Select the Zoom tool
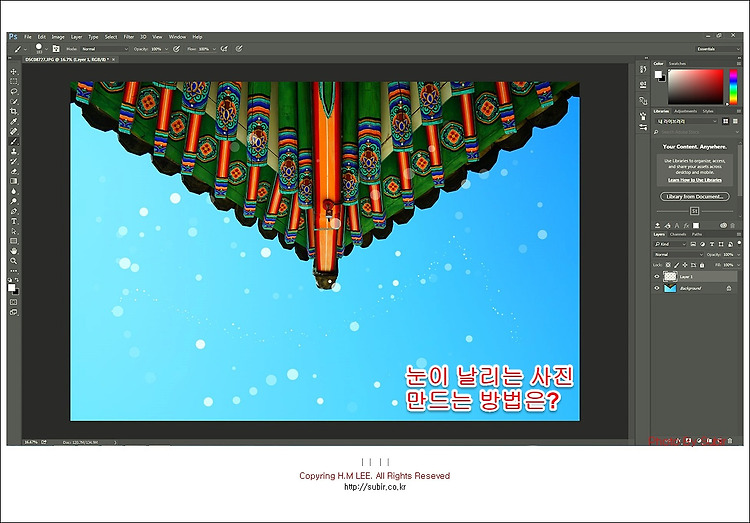This screenshot has height=523, width=750. pyautogui.click(x=14, y=261)
